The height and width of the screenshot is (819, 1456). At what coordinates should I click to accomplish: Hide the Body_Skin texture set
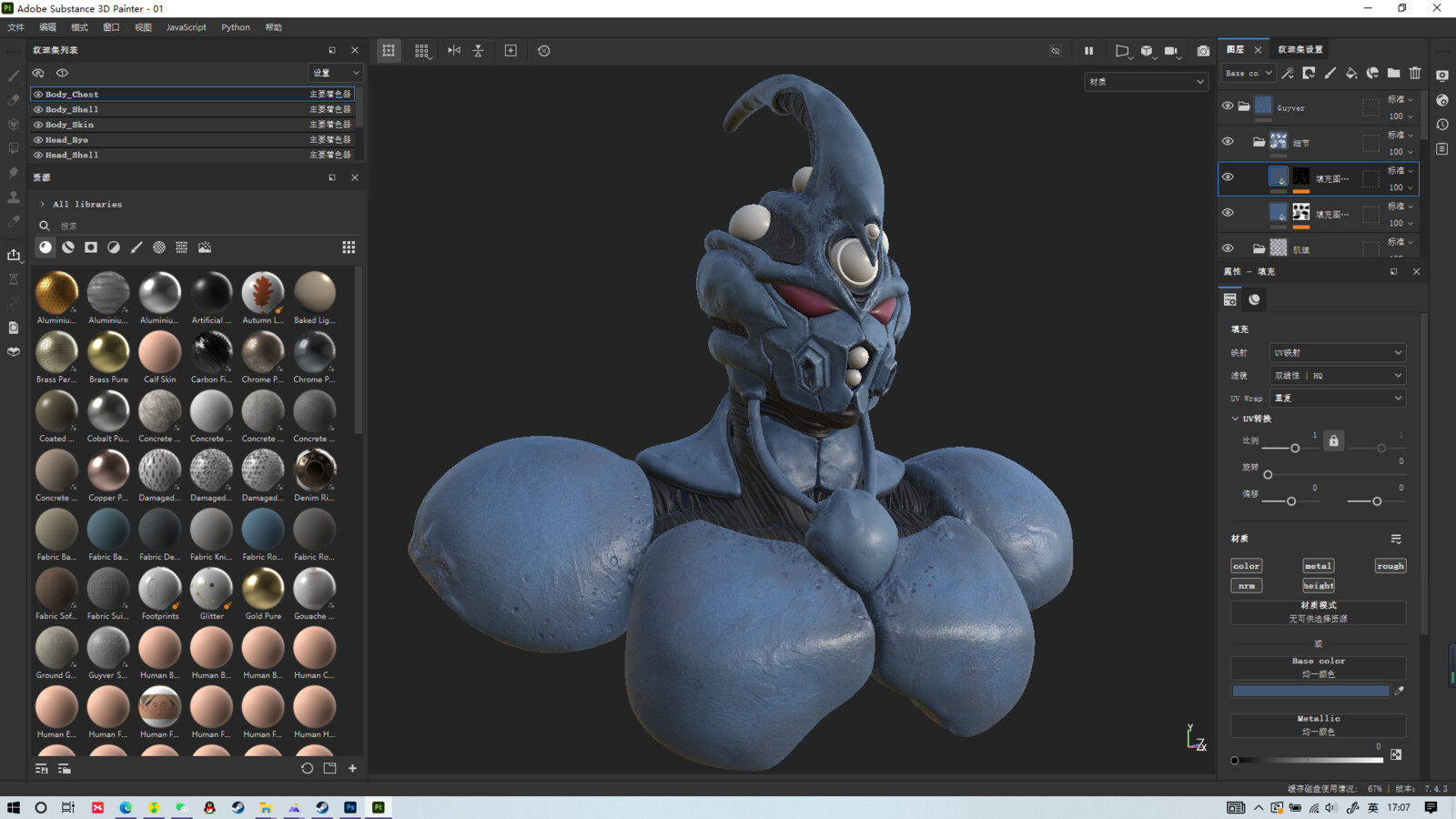38,125
